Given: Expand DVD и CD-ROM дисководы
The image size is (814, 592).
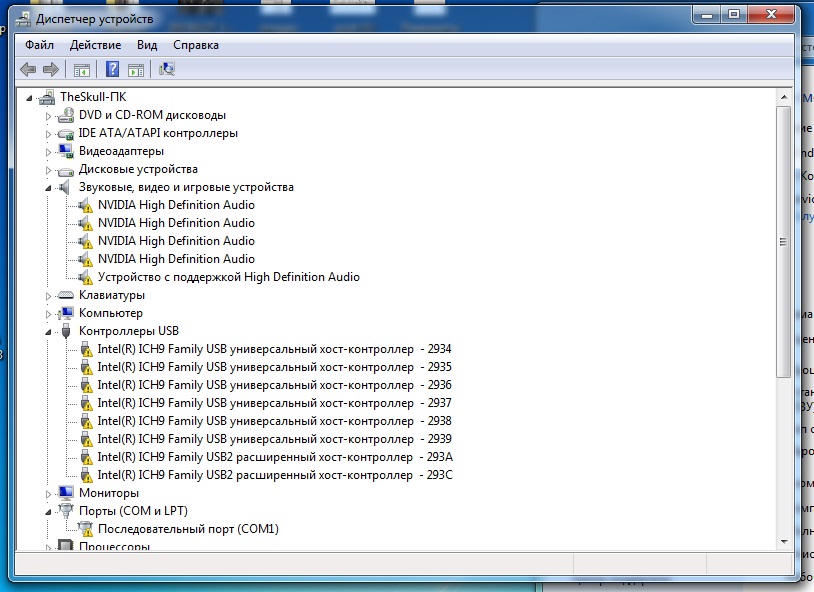Looking at the screenshot, I should (48, 116).
